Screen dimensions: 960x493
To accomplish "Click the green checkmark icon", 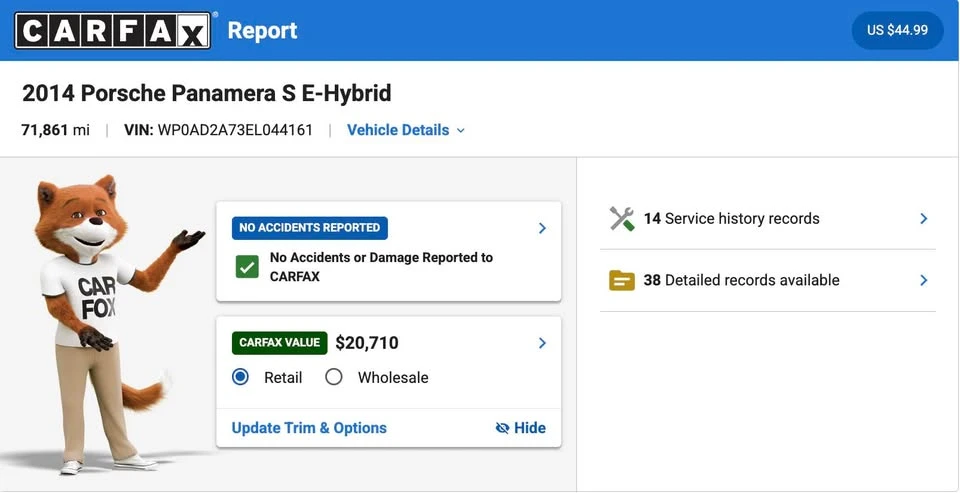I will [247, 267].
